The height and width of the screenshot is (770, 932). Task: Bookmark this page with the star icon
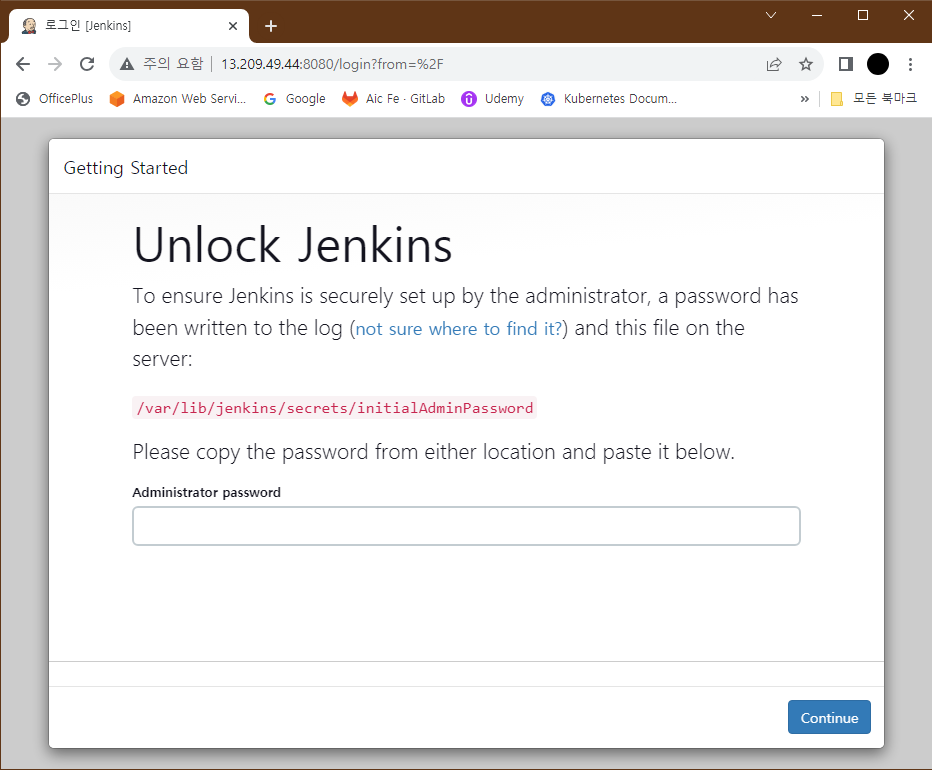[805, 64]
